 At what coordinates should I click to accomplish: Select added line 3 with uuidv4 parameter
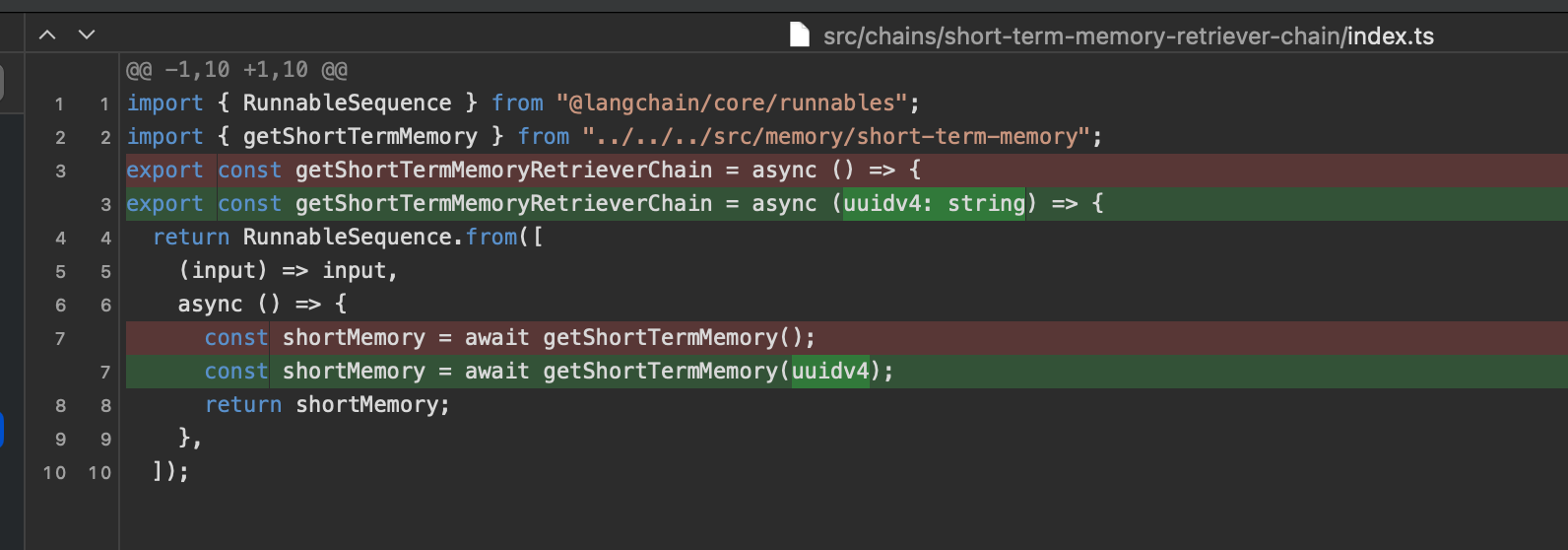847,204
